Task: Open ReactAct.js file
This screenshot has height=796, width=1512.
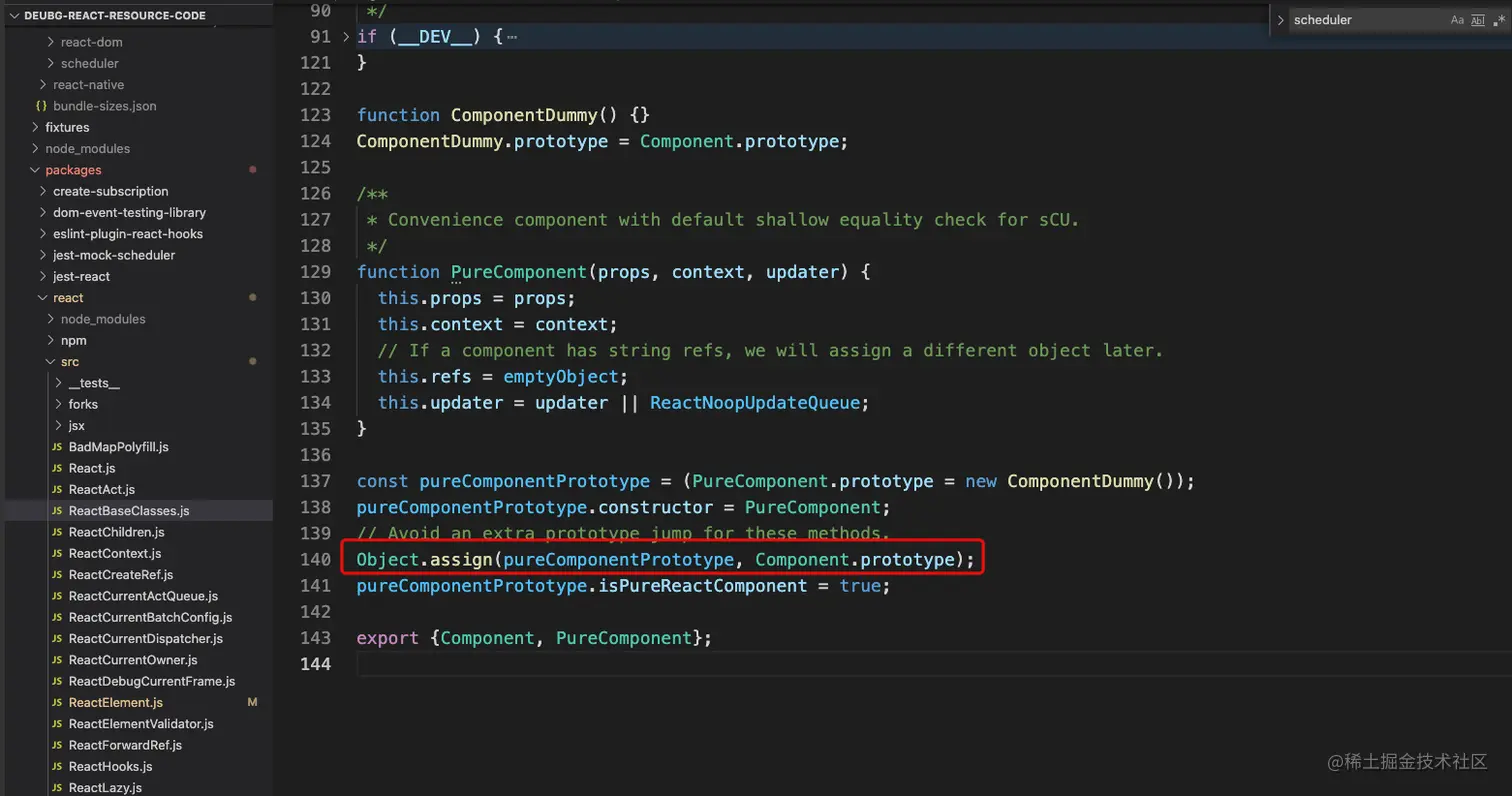Action: (x=101, y=490)
